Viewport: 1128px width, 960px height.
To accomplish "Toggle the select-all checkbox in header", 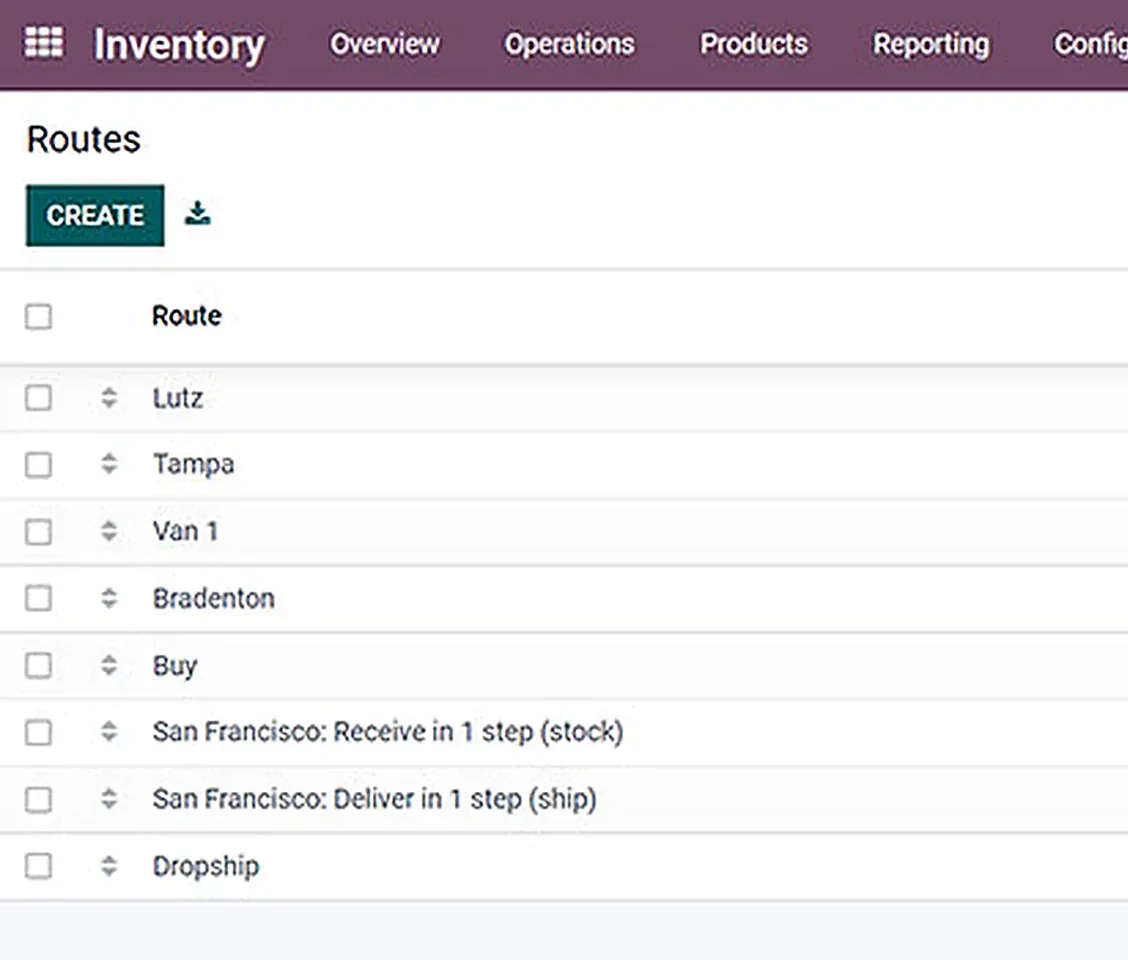I will tap(38, 317).
